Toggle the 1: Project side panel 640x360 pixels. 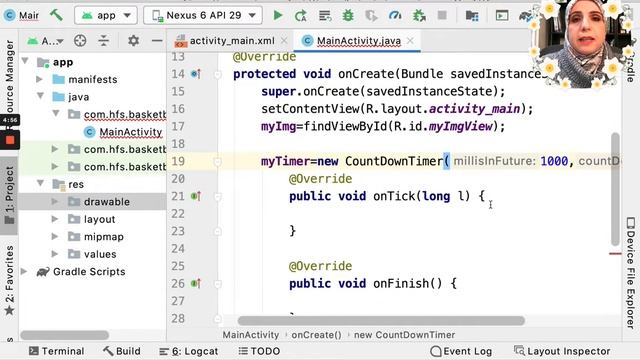(9, 195)
